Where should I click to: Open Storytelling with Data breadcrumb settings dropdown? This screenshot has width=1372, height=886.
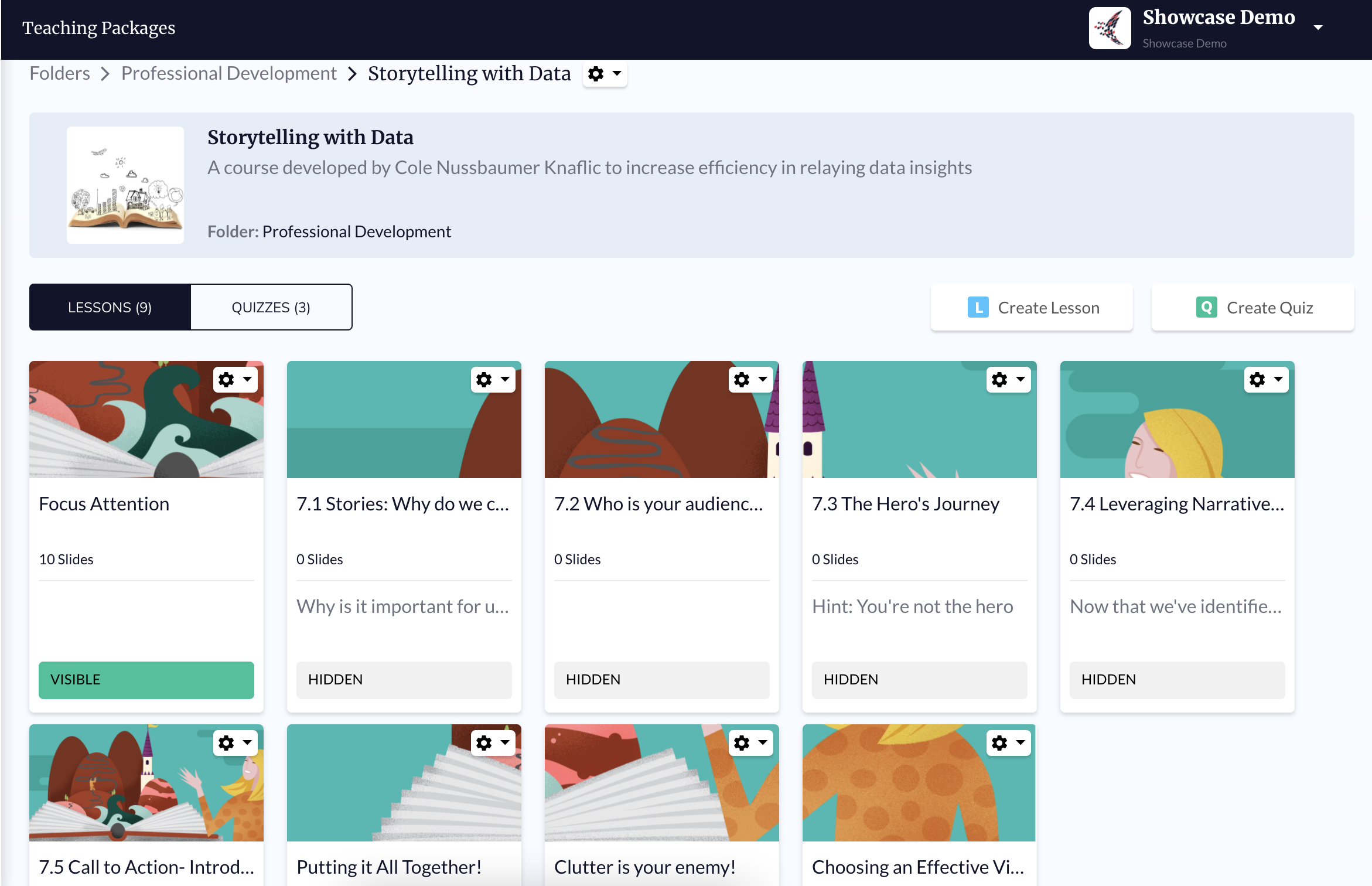tap(605, 74)
